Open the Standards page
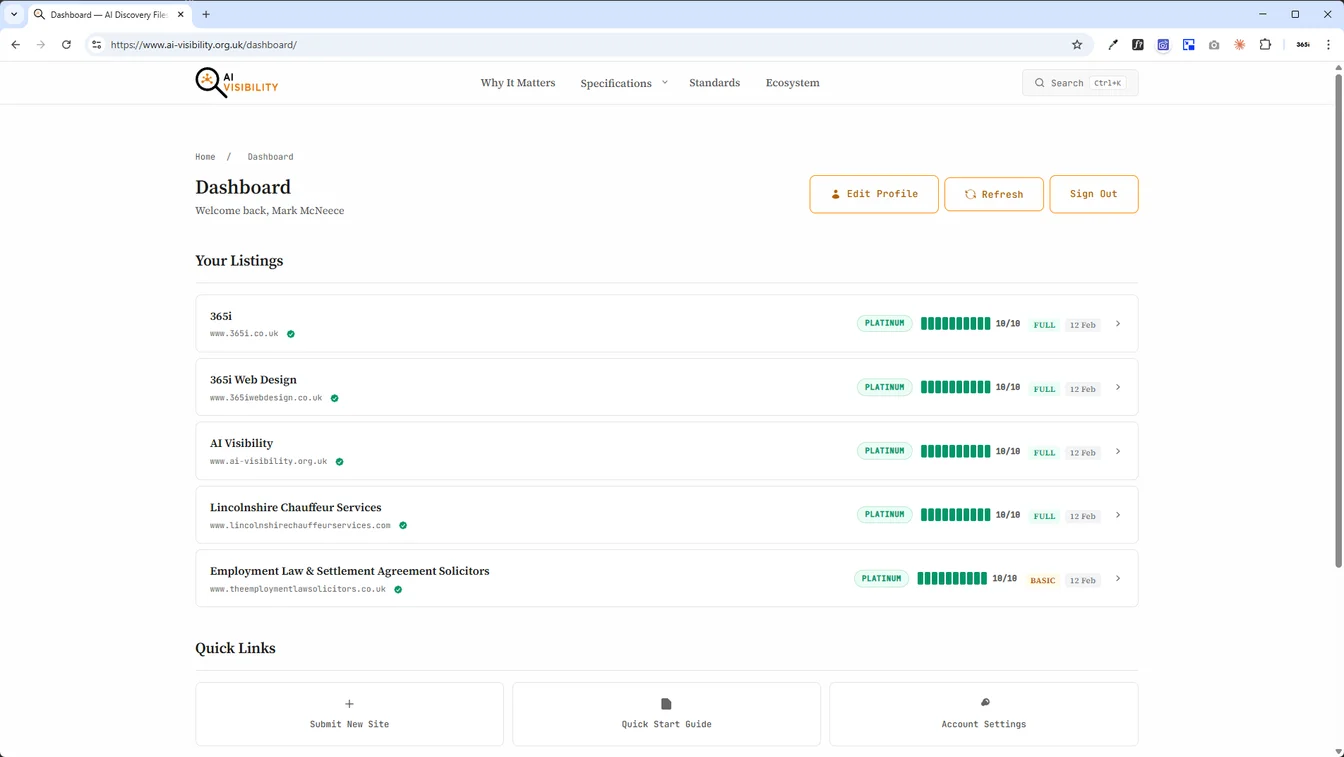 pos(715,83)
